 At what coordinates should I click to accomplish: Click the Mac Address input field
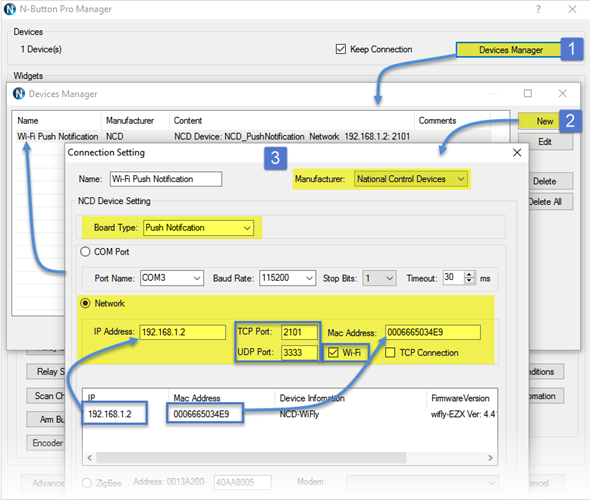pos(433,333)
